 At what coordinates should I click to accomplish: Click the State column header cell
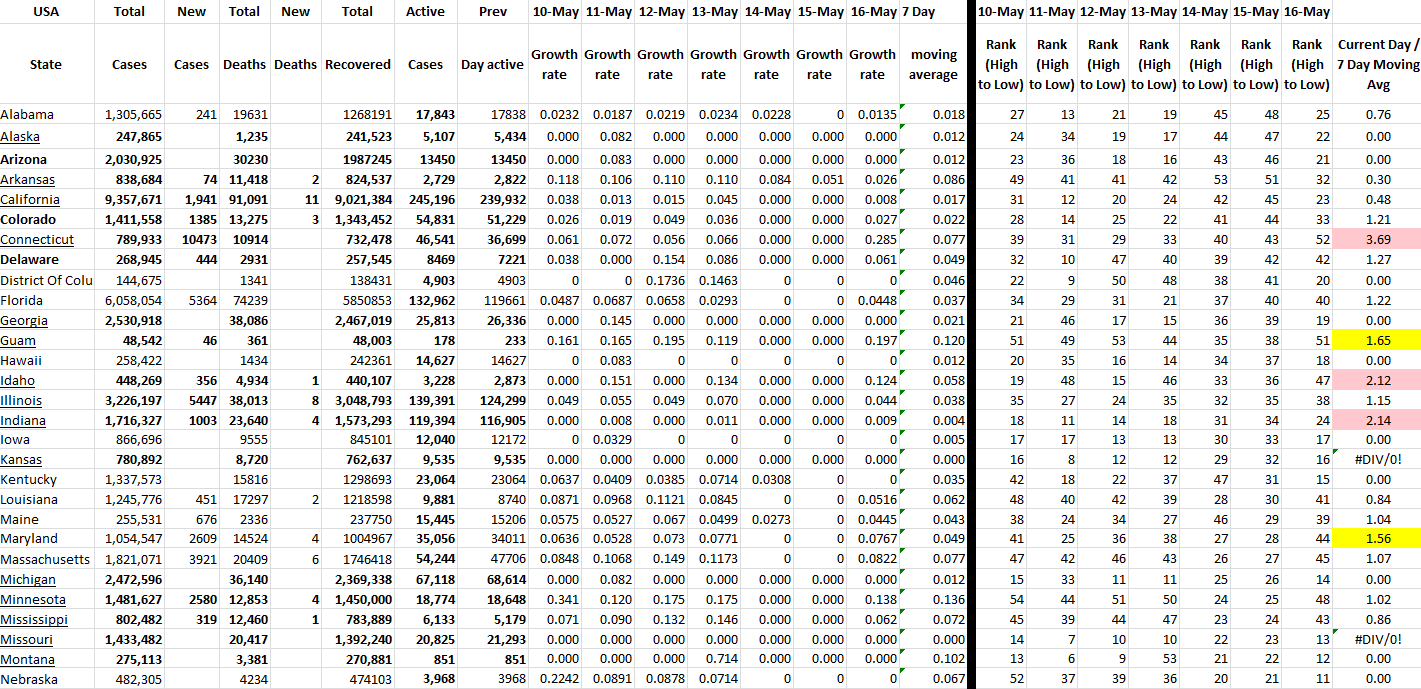[46, 64]
